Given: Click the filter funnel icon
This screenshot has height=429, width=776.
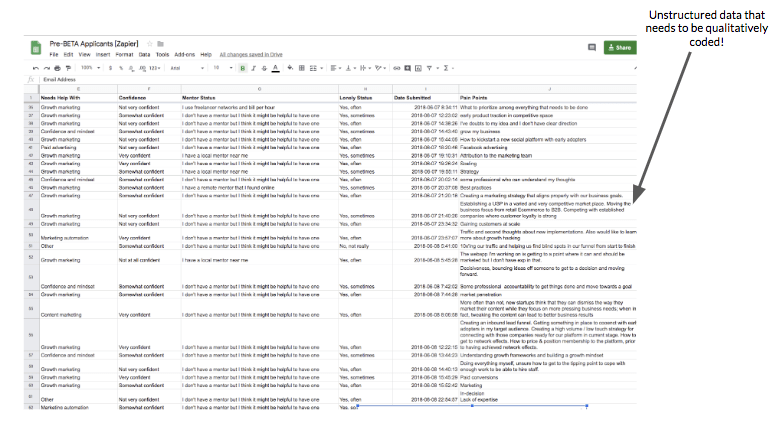Looking at the screenshot, I should pos(430,68).
